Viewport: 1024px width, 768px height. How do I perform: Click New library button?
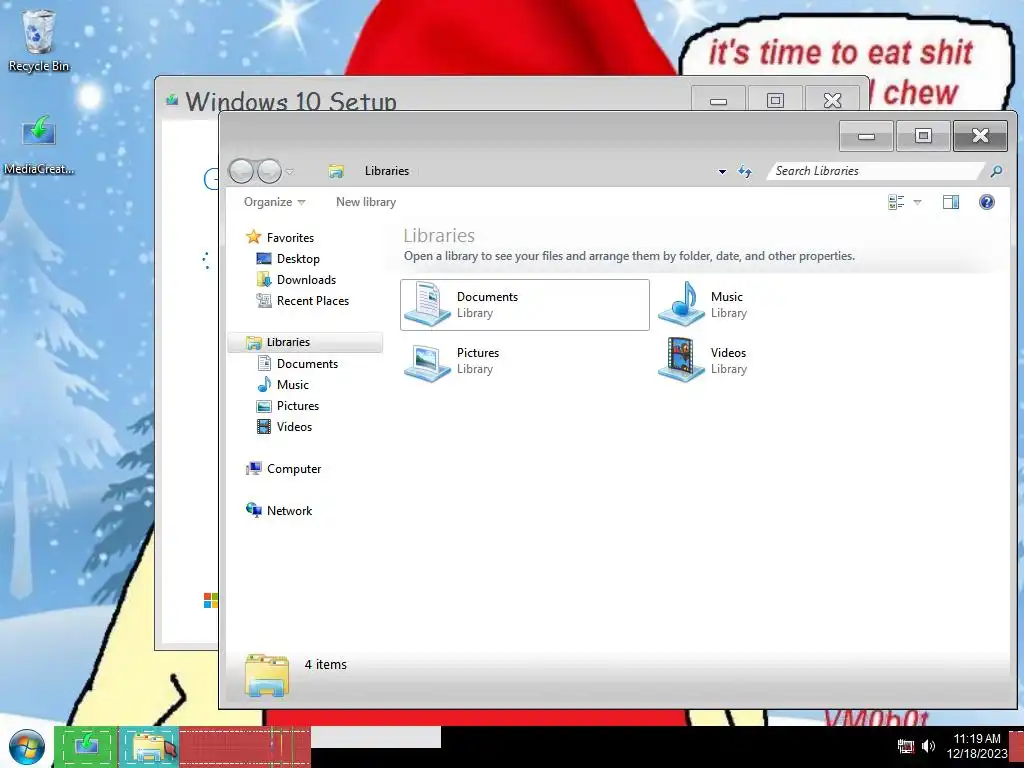[x=366, y=202]
